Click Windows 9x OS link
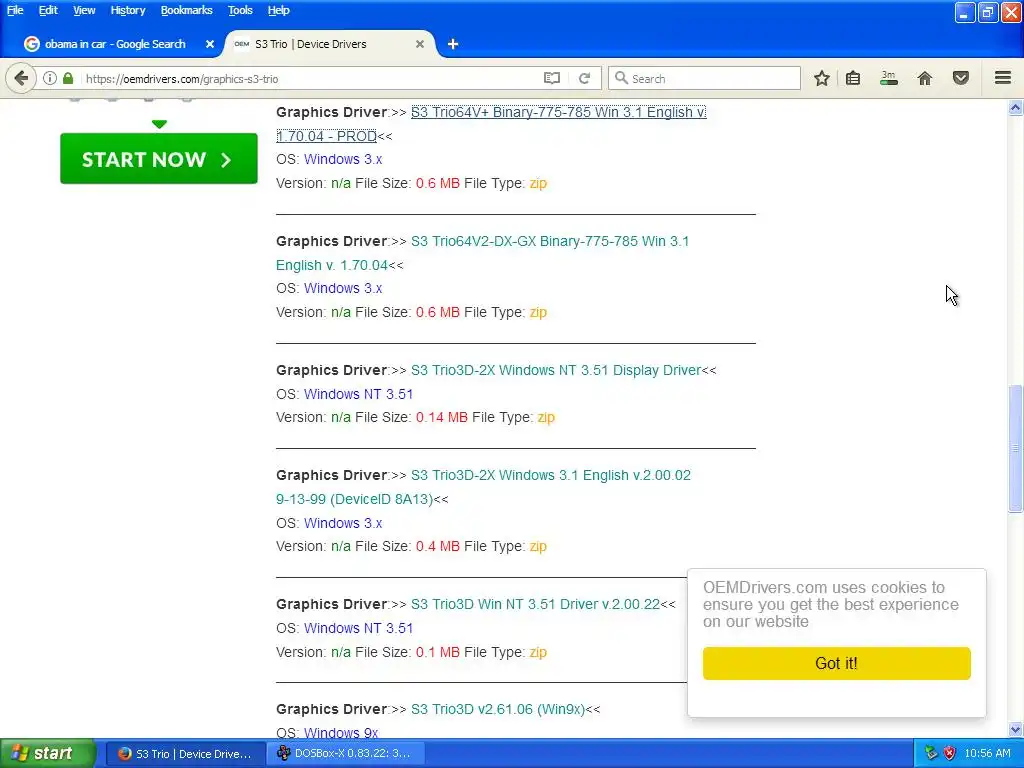The image size is (1024, 768). point(341,732)
